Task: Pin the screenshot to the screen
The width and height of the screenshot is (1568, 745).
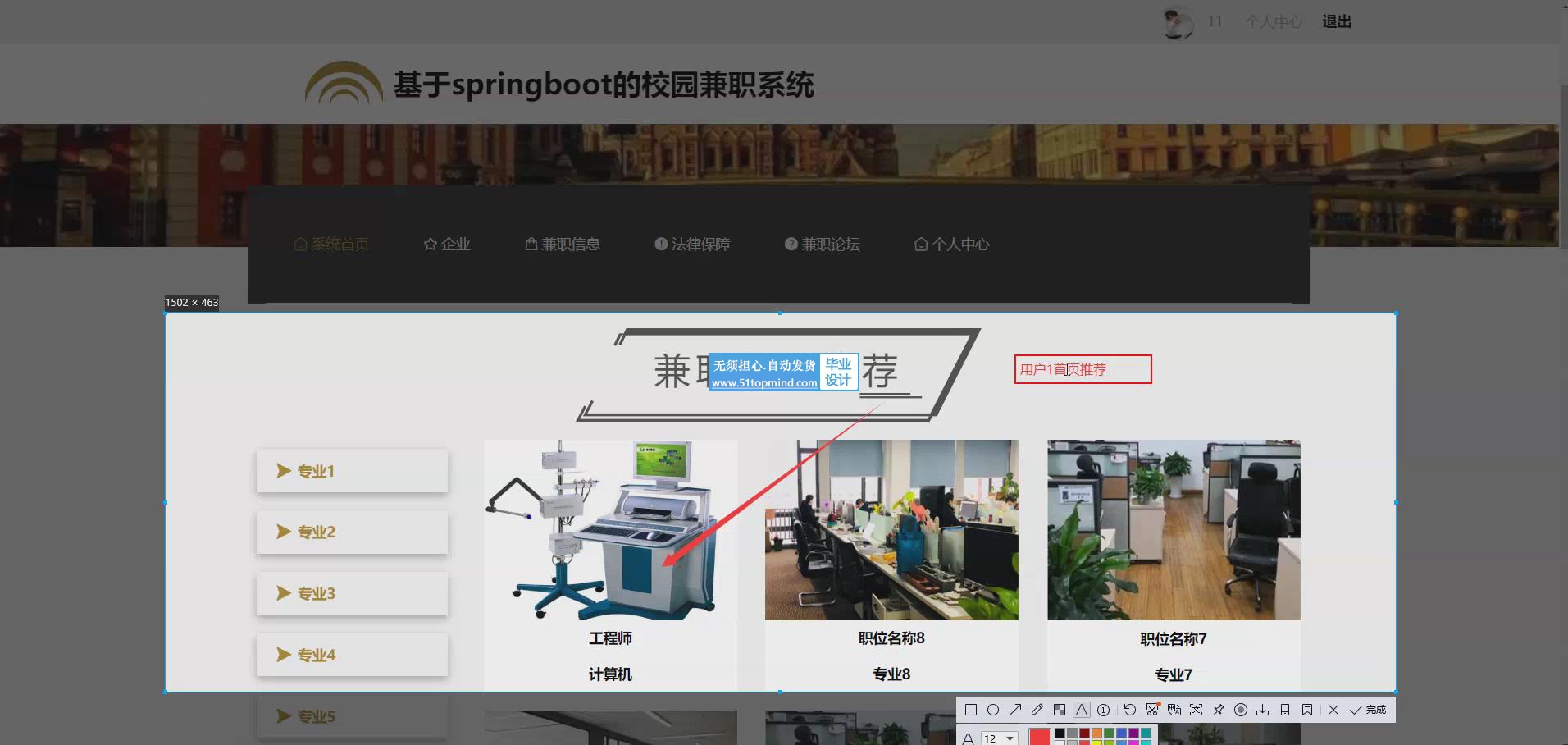Action: click(x=1219, y=710)
